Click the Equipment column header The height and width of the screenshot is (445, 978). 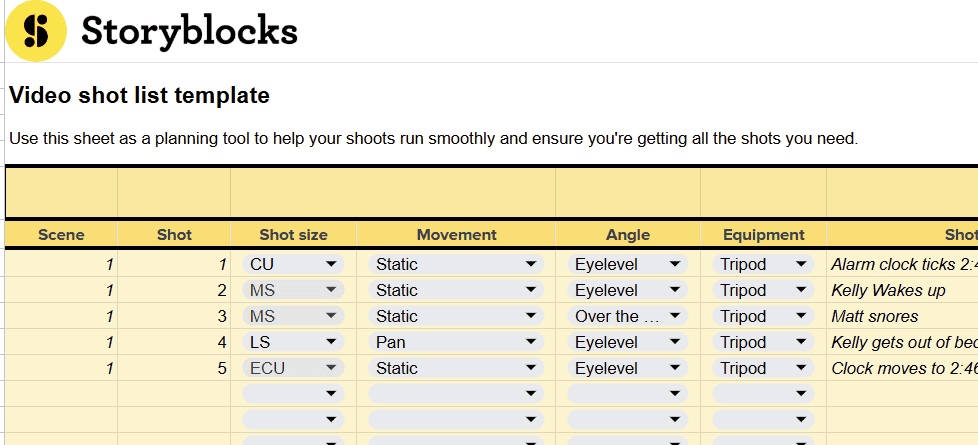(x=763, y=235)
